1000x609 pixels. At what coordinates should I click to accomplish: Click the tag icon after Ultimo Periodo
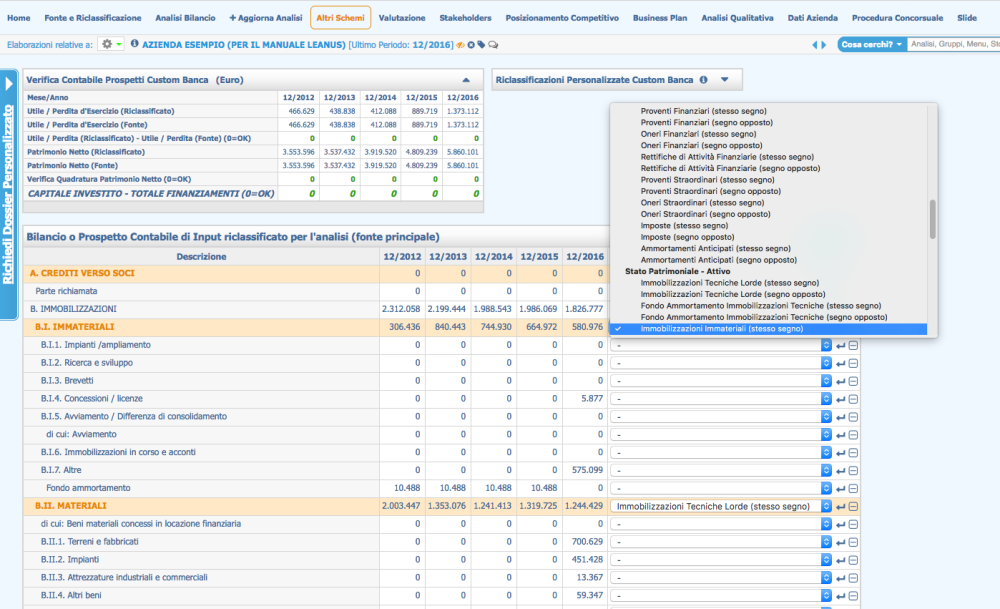[x=481, y=45]
